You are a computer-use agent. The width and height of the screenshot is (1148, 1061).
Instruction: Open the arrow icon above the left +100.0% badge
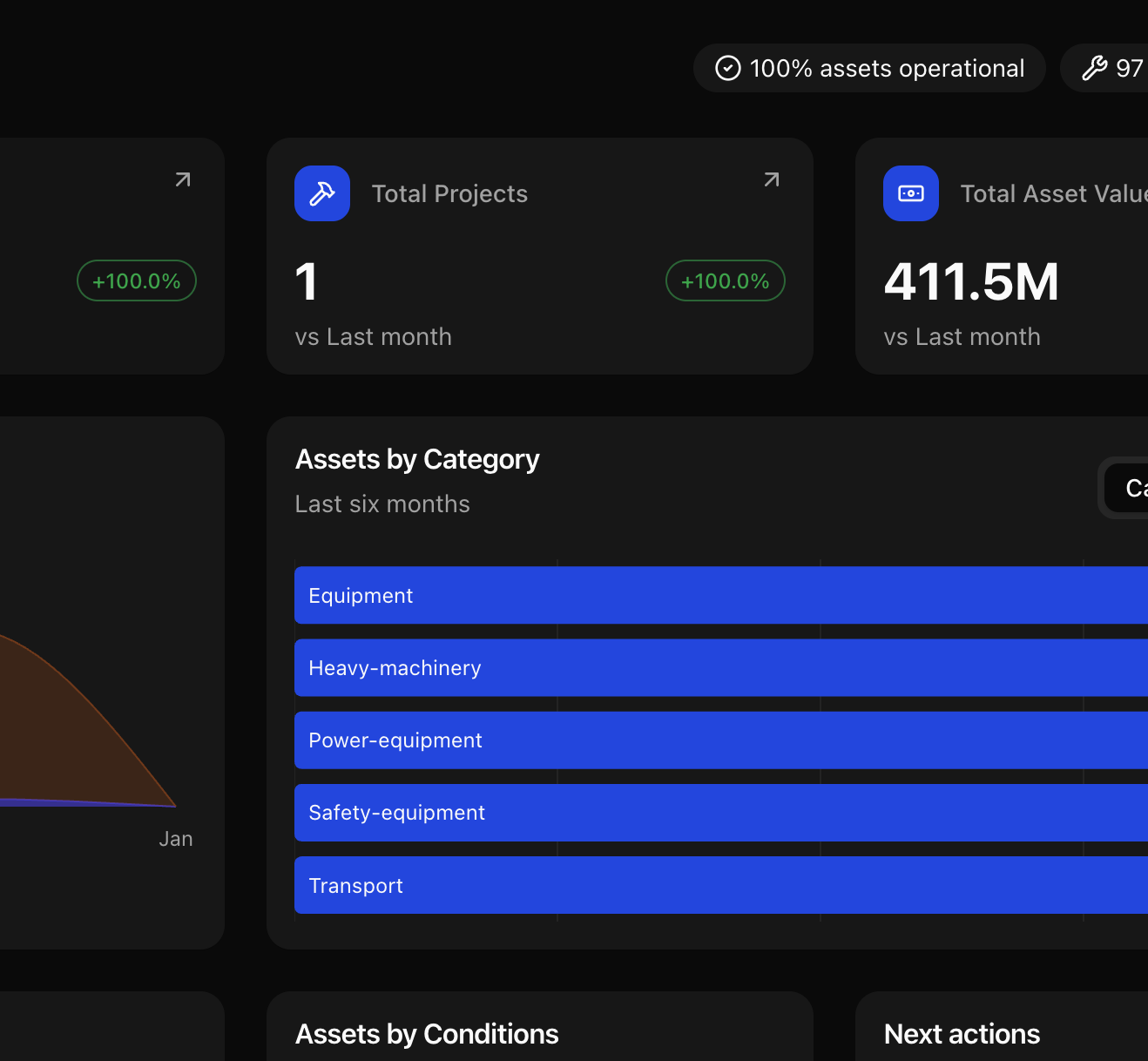coord(183,179)
